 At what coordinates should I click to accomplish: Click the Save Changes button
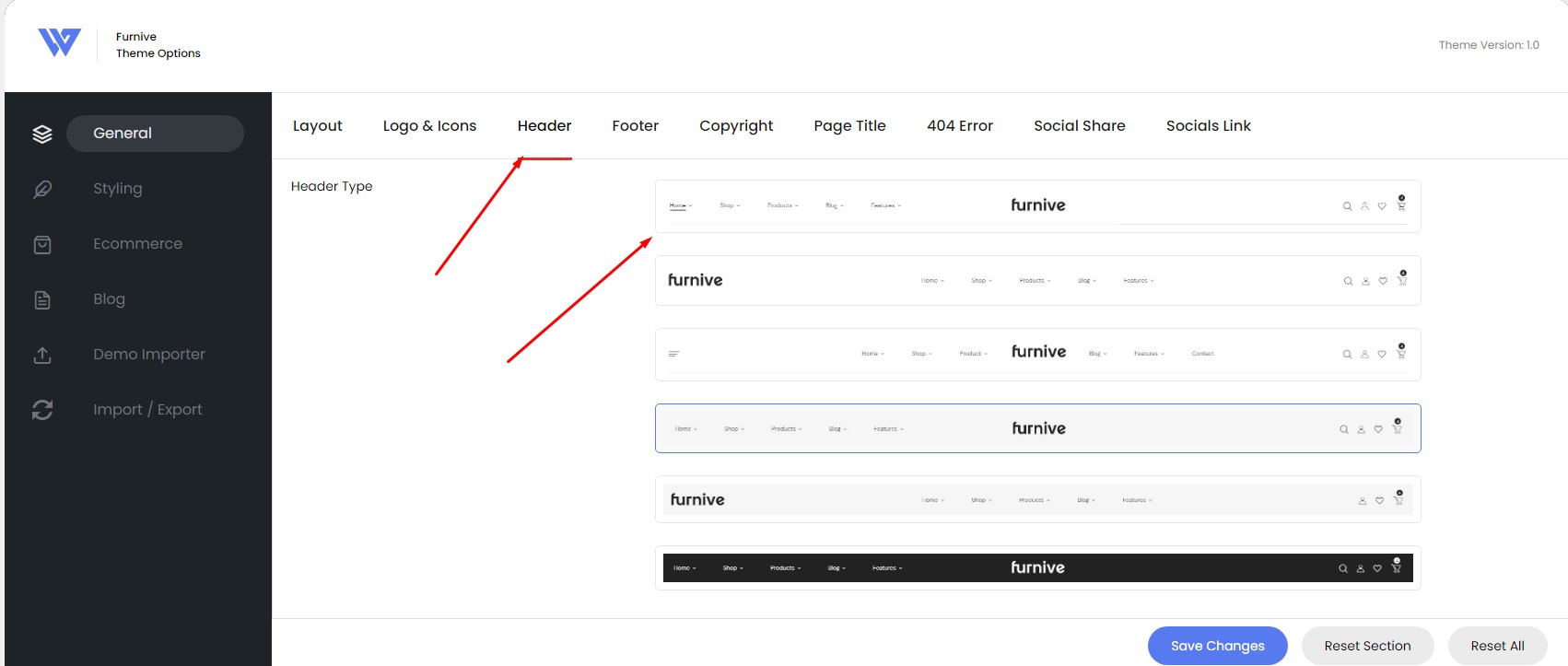[x=1217, y=646]
